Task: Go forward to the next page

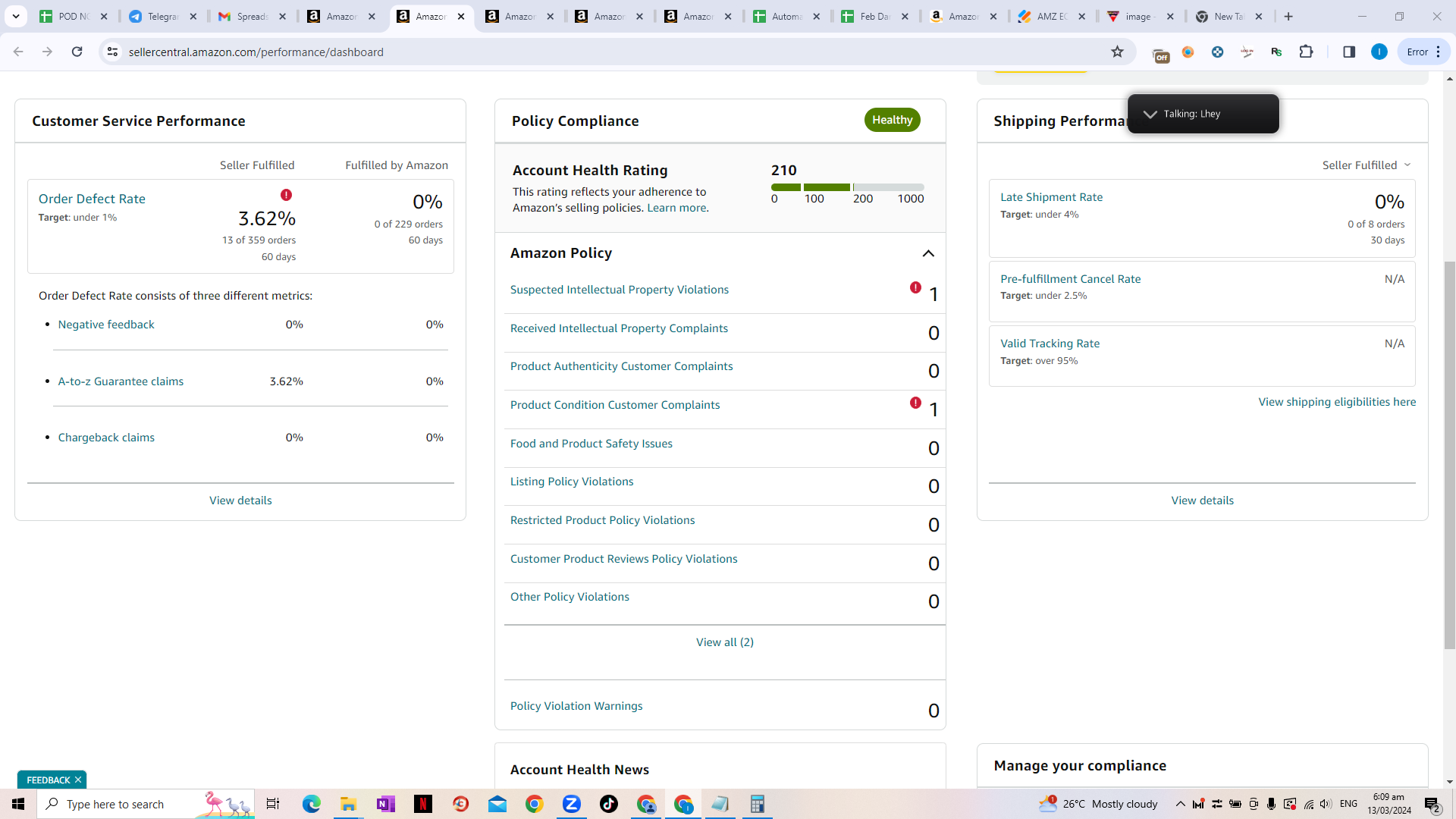Action: tap(47, 52)
